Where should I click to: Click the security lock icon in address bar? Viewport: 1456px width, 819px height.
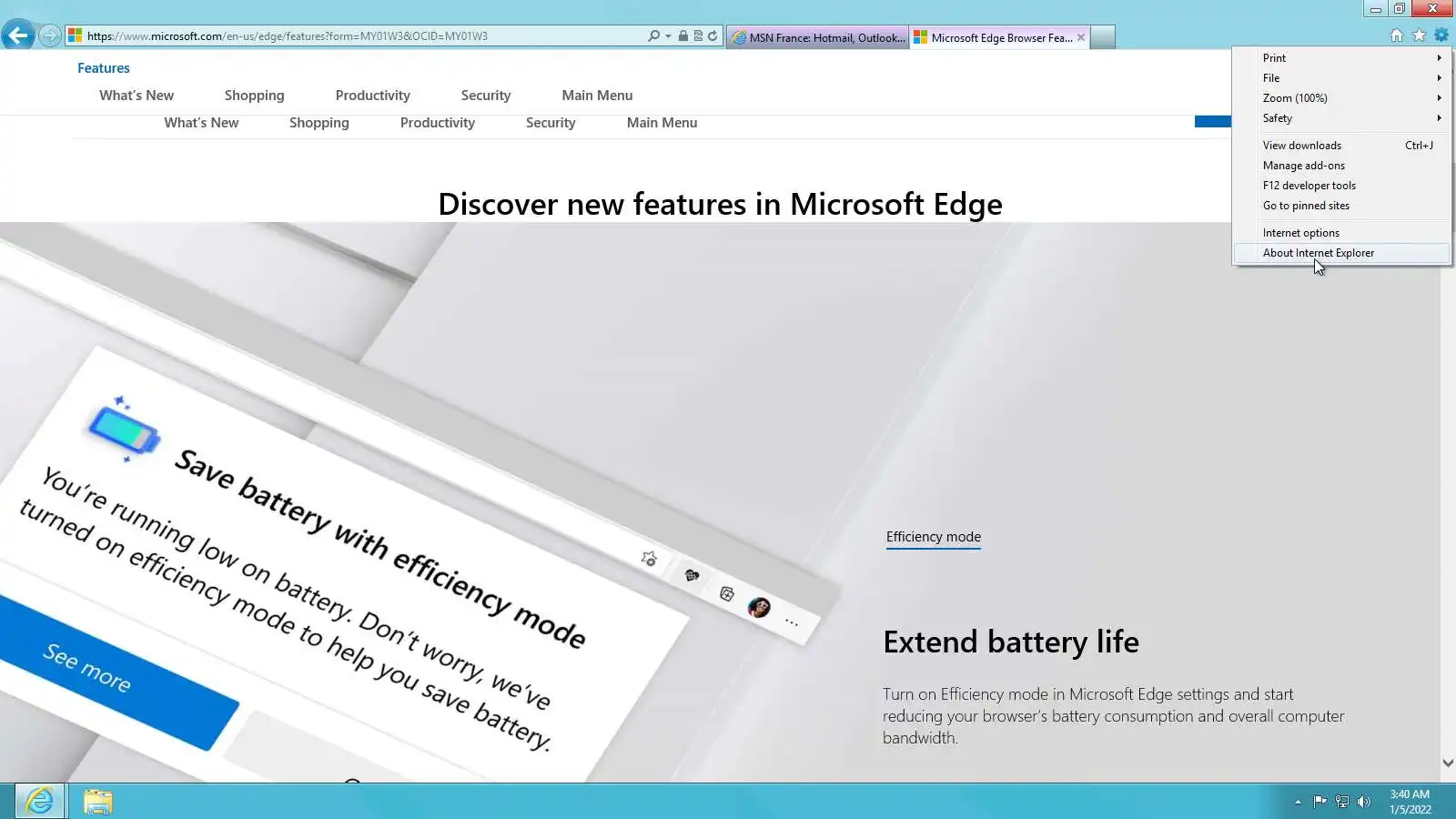pos(682,36)
